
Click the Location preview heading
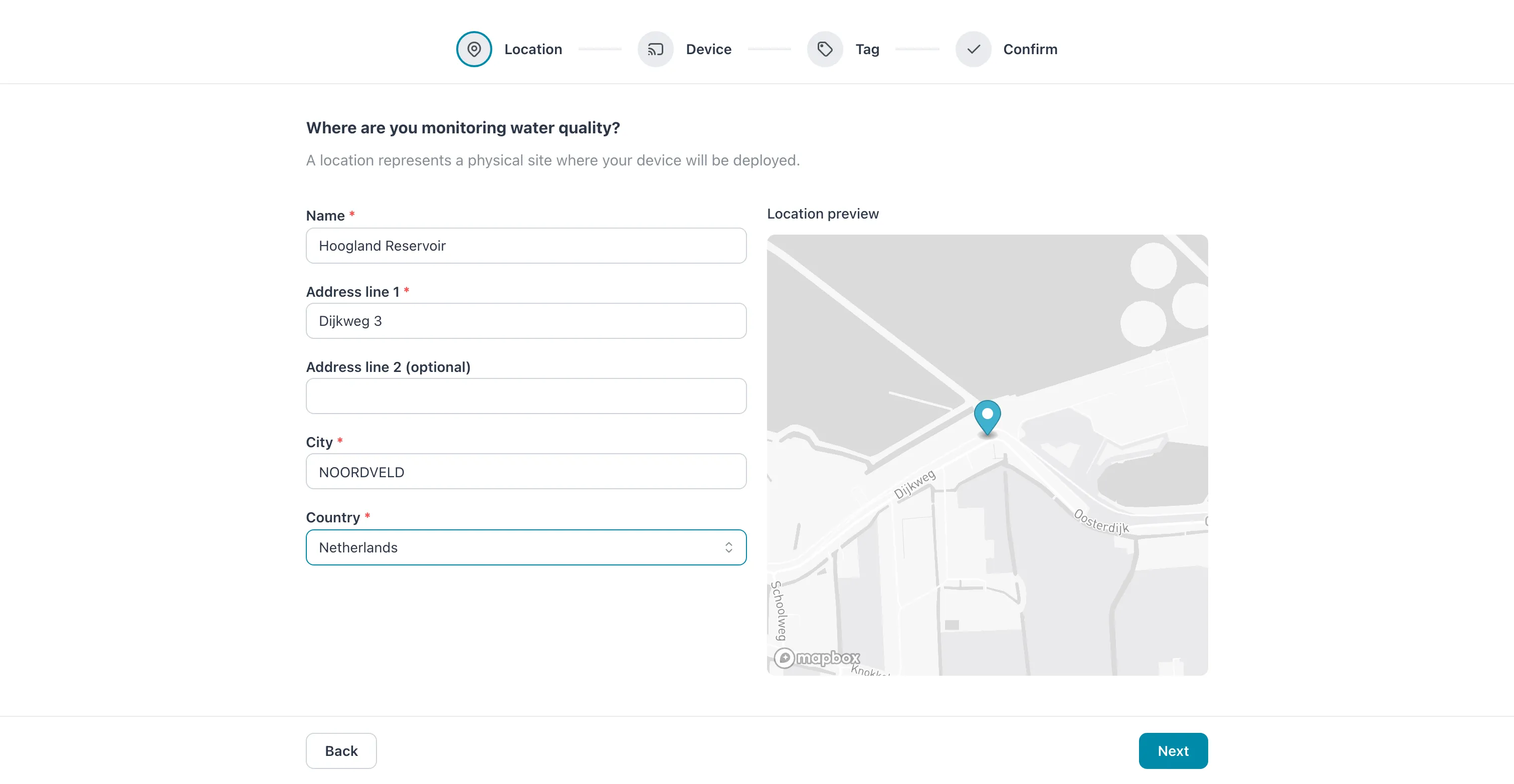click(823, 214)
